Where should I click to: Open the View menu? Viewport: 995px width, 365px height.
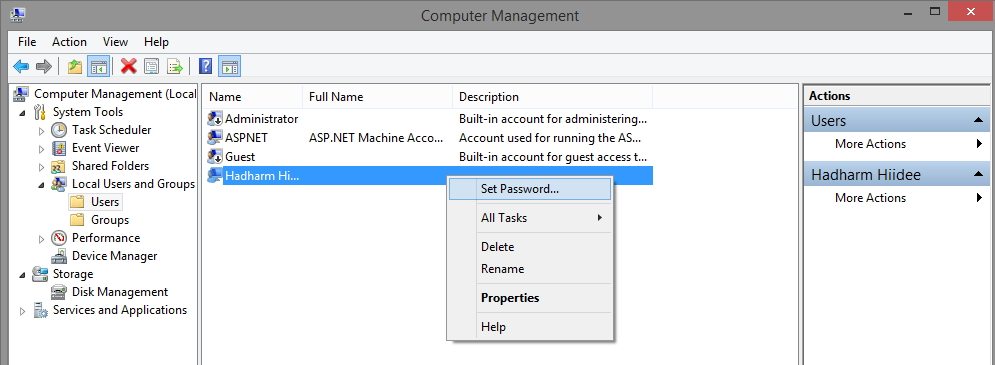(x=115, y=42)
